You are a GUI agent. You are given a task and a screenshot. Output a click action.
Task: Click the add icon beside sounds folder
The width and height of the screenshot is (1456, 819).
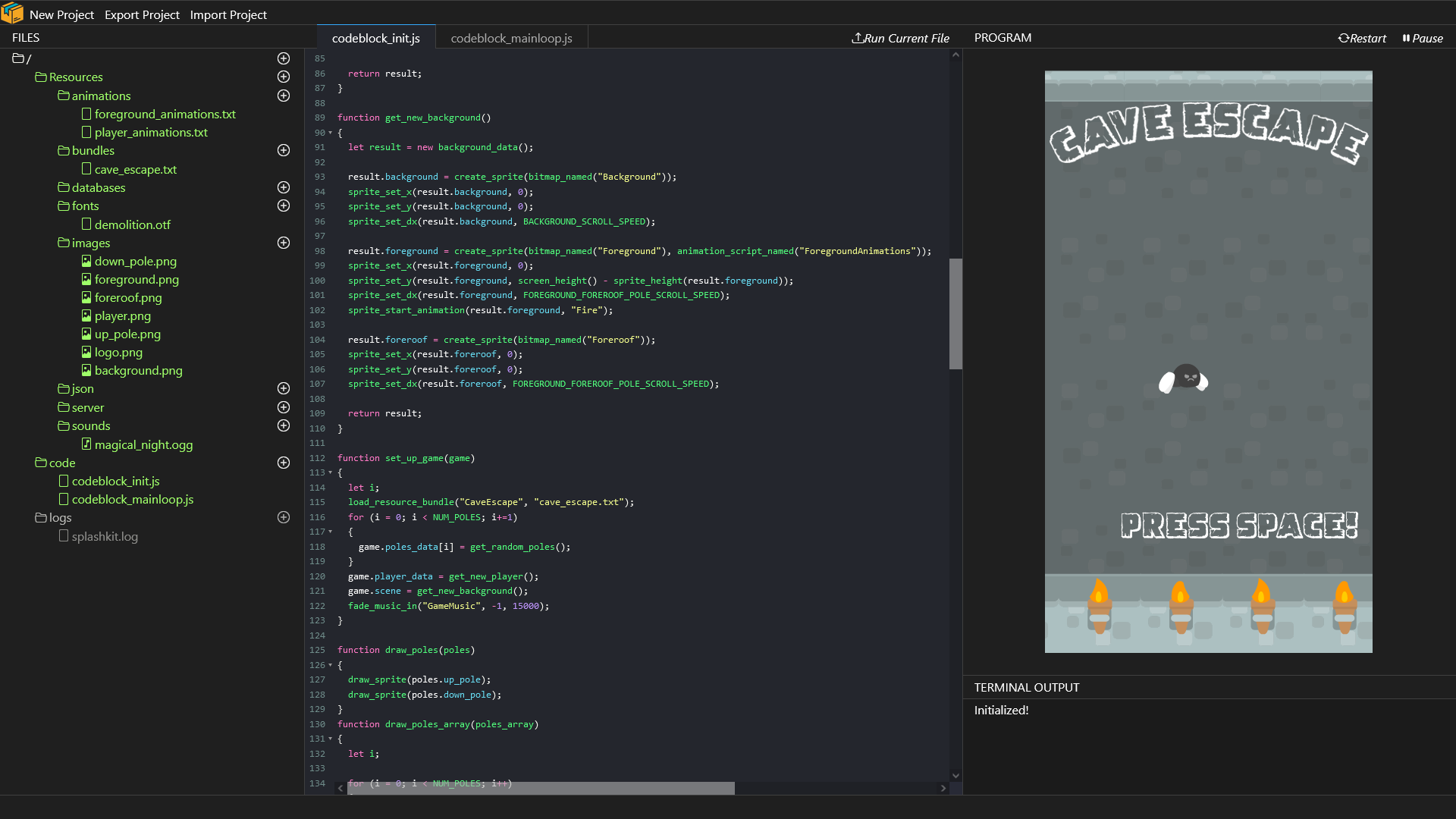click(x=284, y=425)
